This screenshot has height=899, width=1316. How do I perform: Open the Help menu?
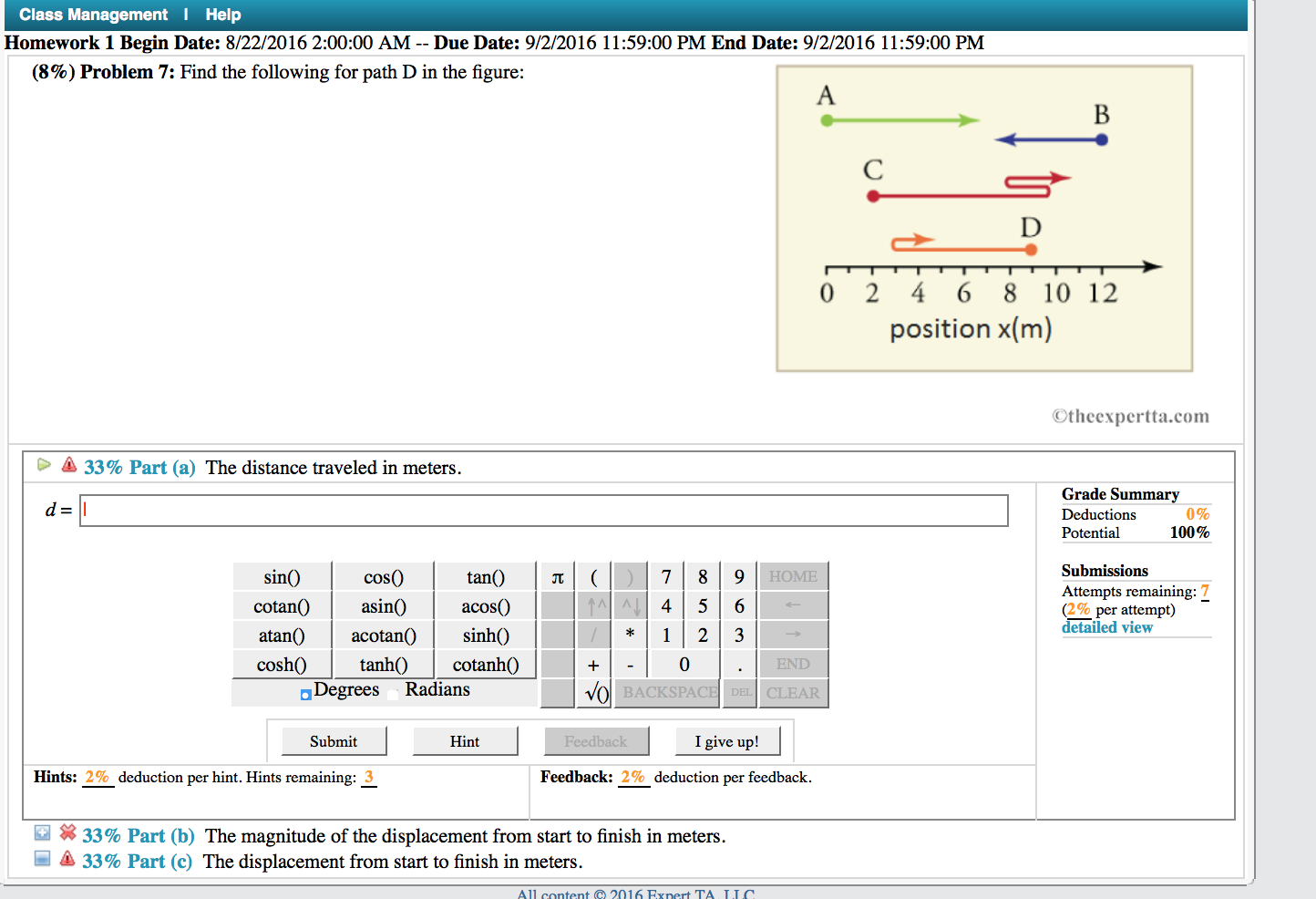pyautogui.click(x=222, y=15)
